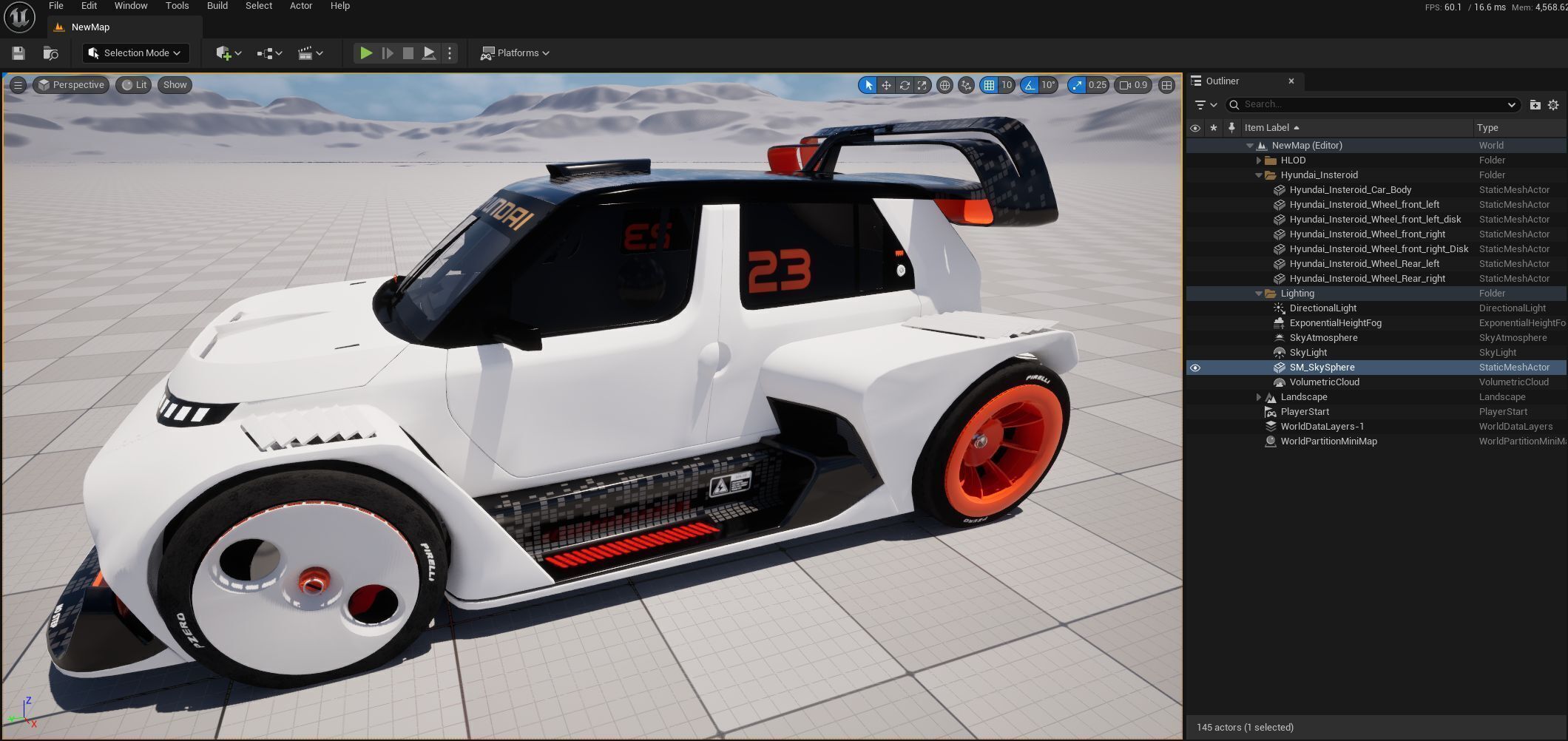Screen dimensions: 1568x741
Task: Open the Actor menu
Action: pyautogui.click(x=300, y=6)
